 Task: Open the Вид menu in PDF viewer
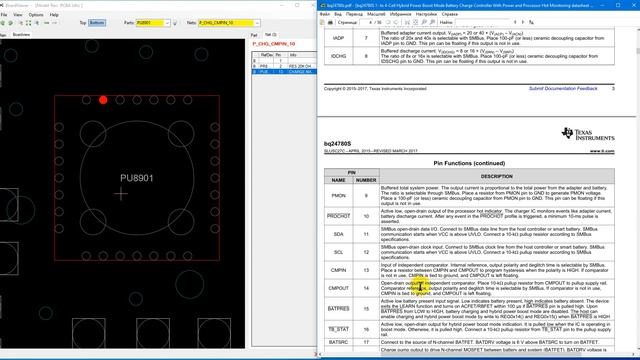338,14
